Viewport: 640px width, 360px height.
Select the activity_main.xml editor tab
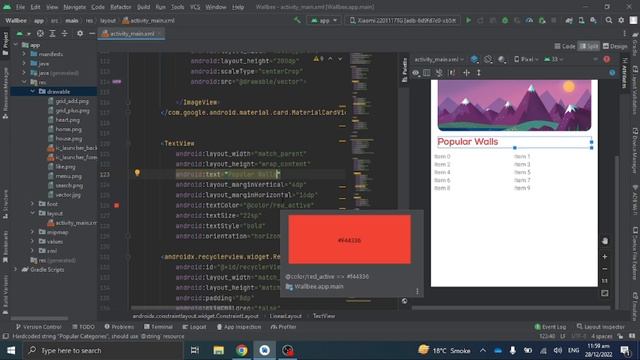pos(131,33)
